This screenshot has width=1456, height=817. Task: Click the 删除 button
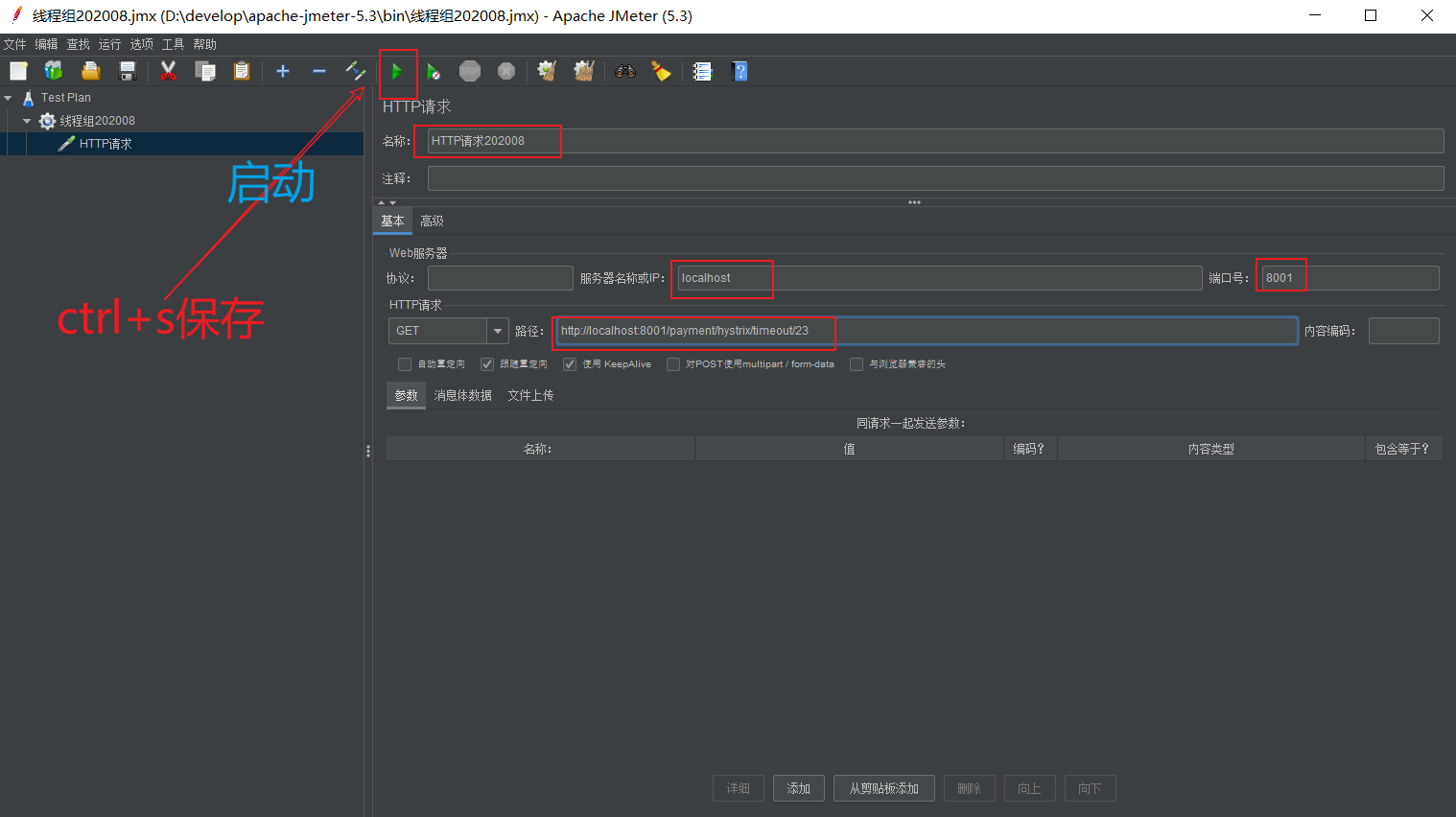pyautogui.click(x=970, y=788)
